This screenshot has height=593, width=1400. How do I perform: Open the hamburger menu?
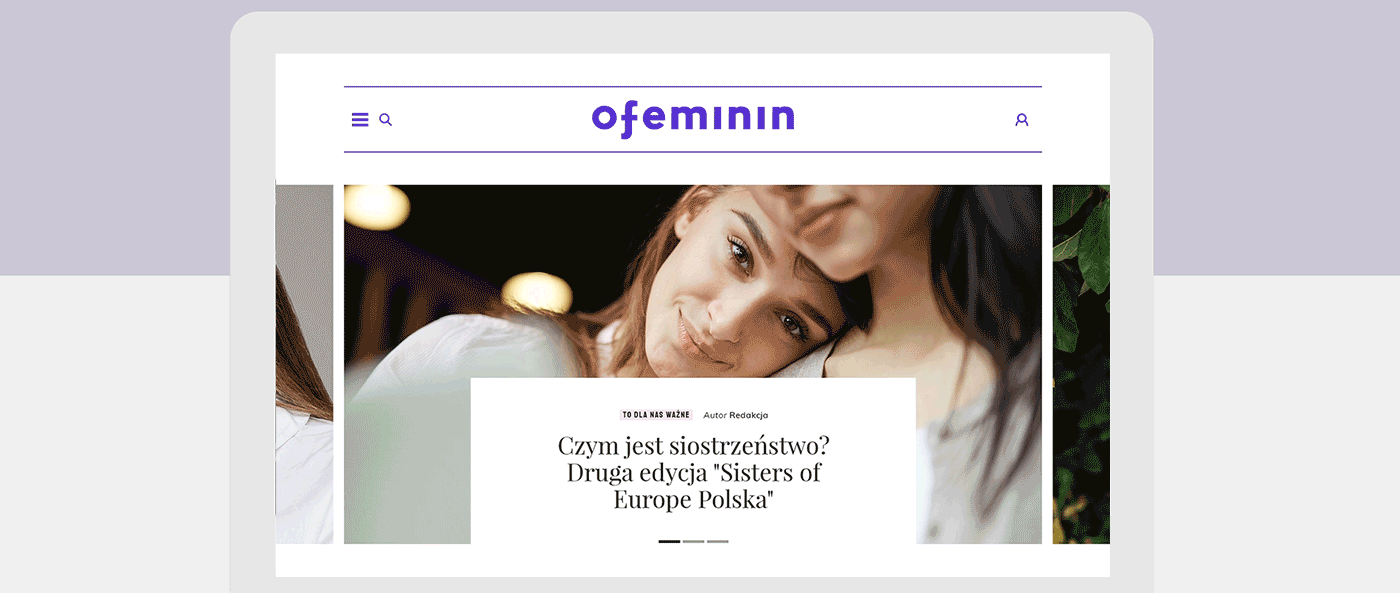pyautogui.click(x=360, y=120)
